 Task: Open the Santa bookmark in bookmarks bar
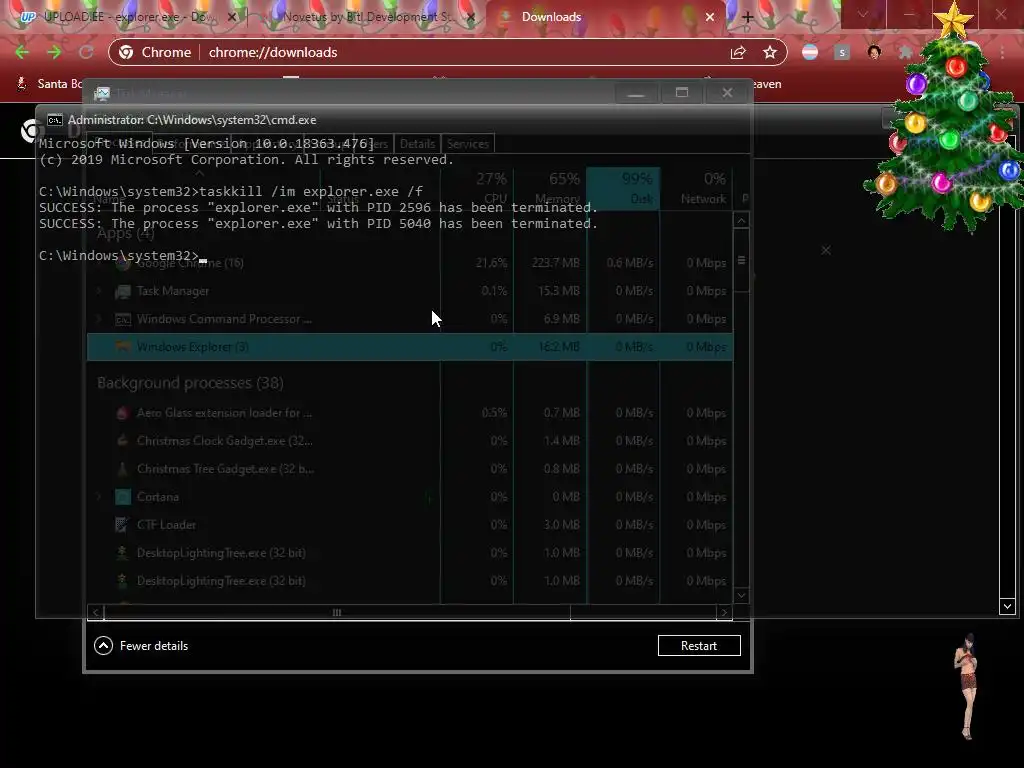click(x=49, y=84)
